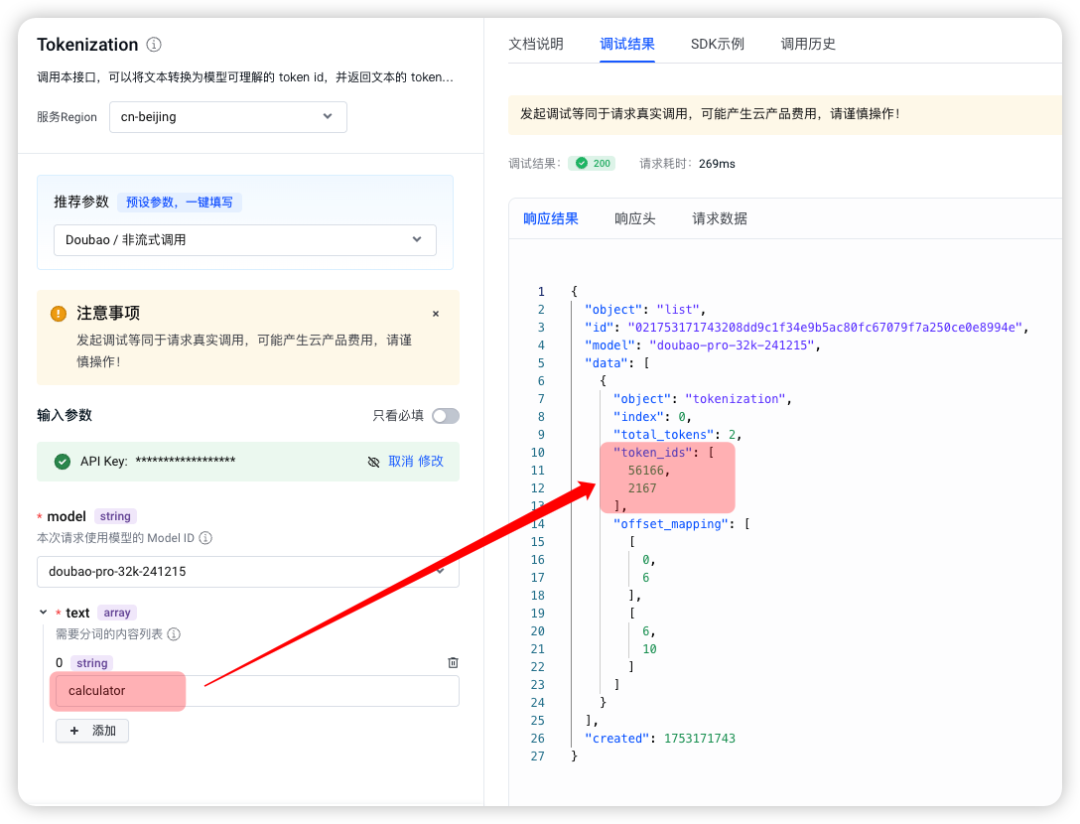The width and height of the screenshot is (1080, 824).
Task: Click the info icon next to Tokenization title
Action: click(x=154, y=45)
